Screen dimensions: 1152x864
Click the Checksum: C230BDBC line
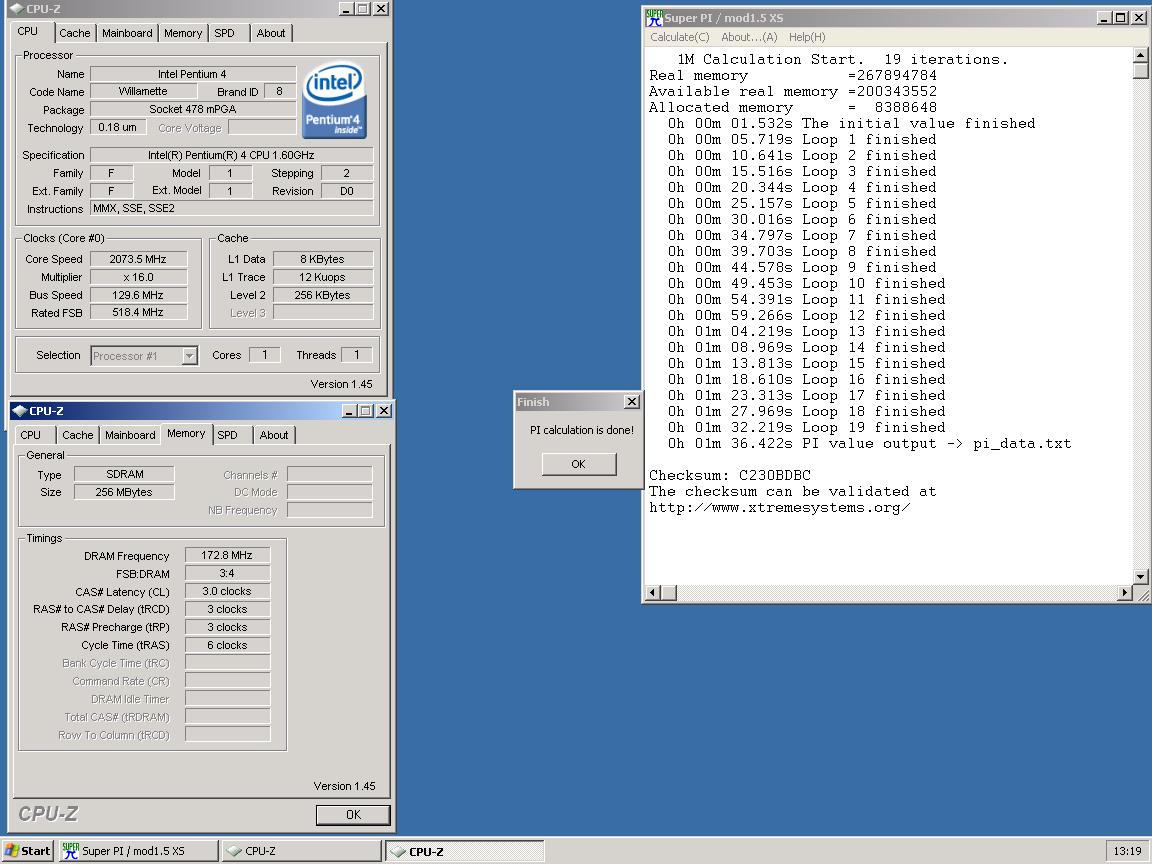pos(730,475)
